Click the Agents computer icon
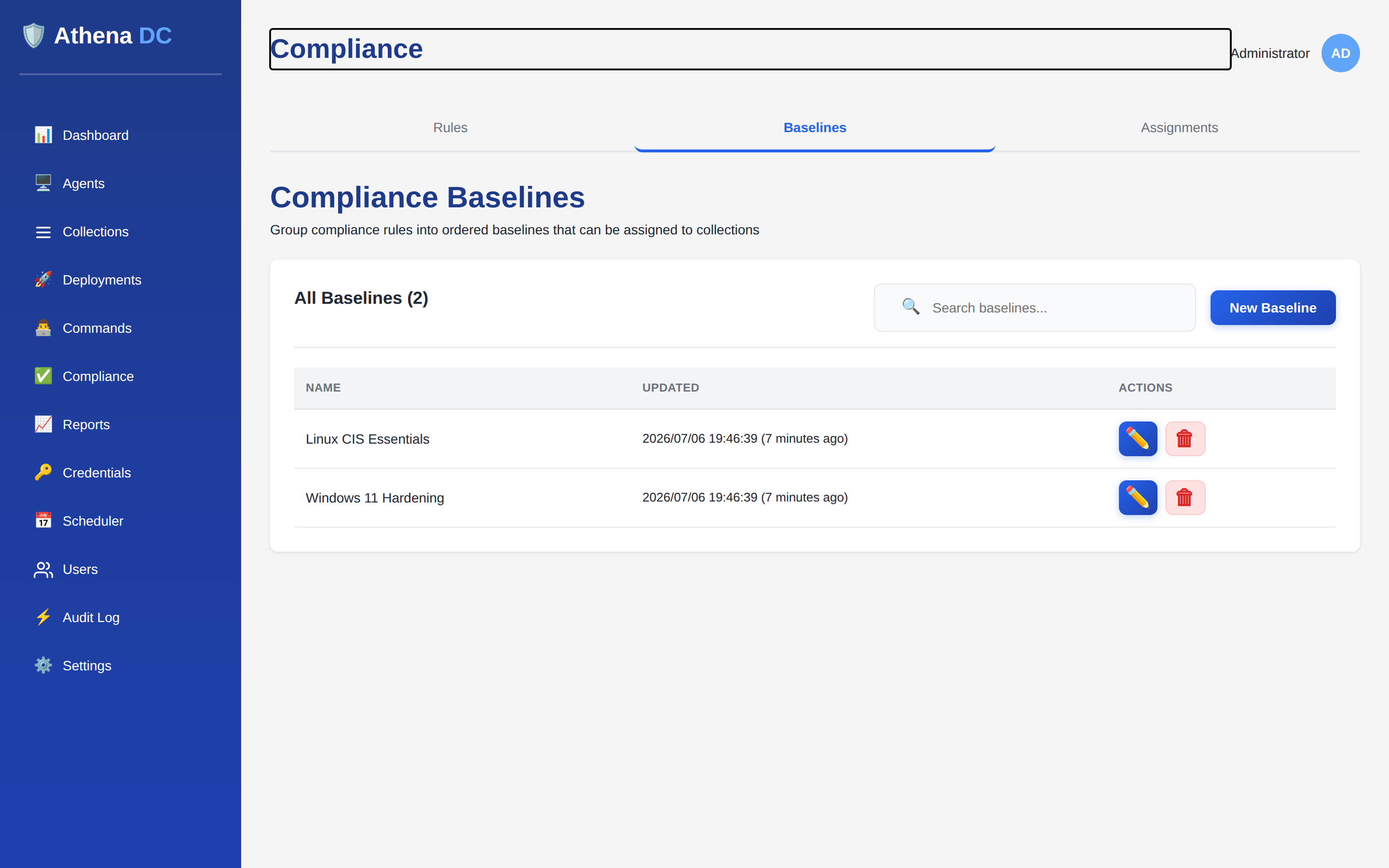Image resolution: width=1389 pixels, height=868 pixels. point(43,183)
